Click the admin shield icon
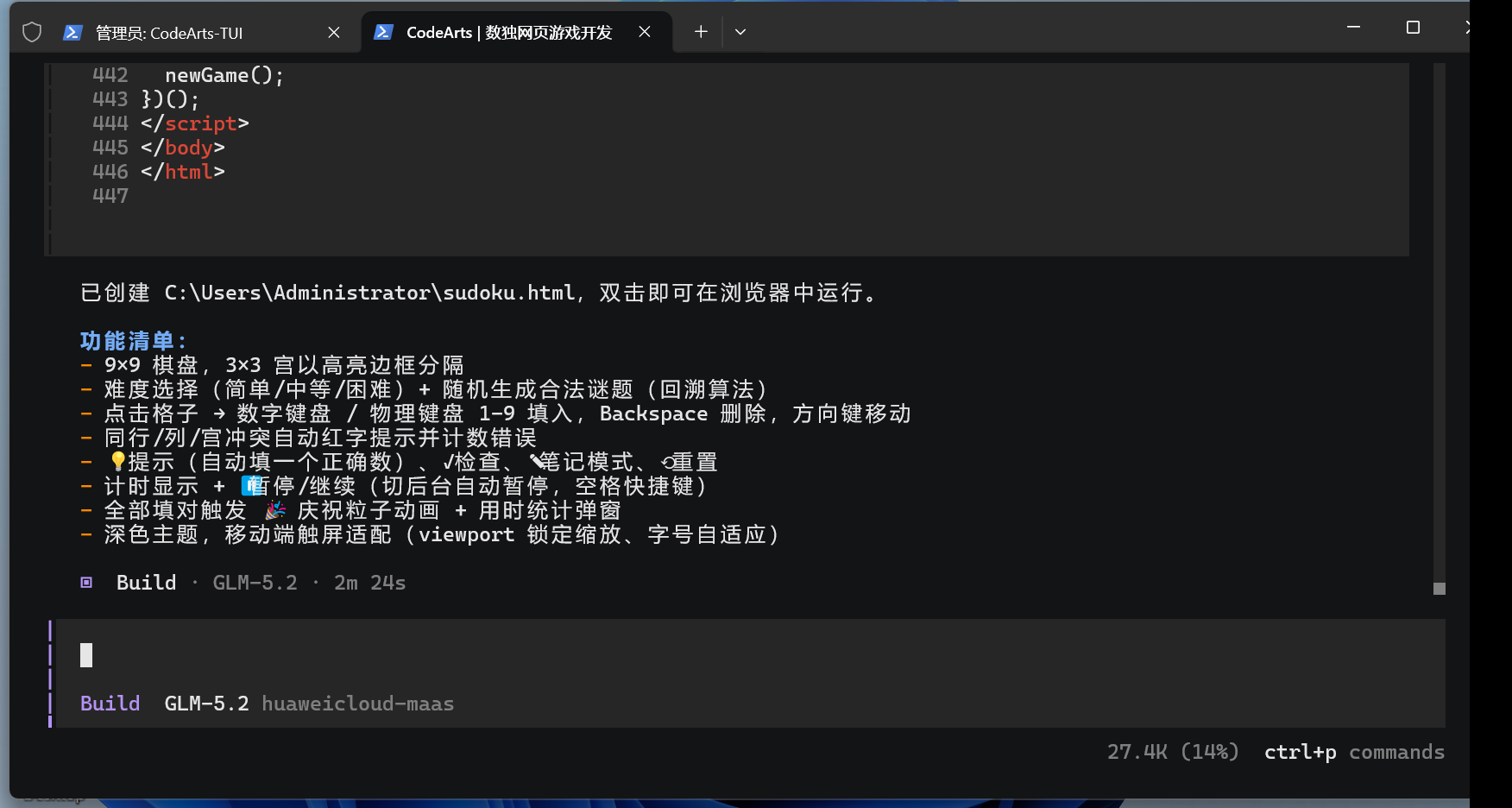 32,33
